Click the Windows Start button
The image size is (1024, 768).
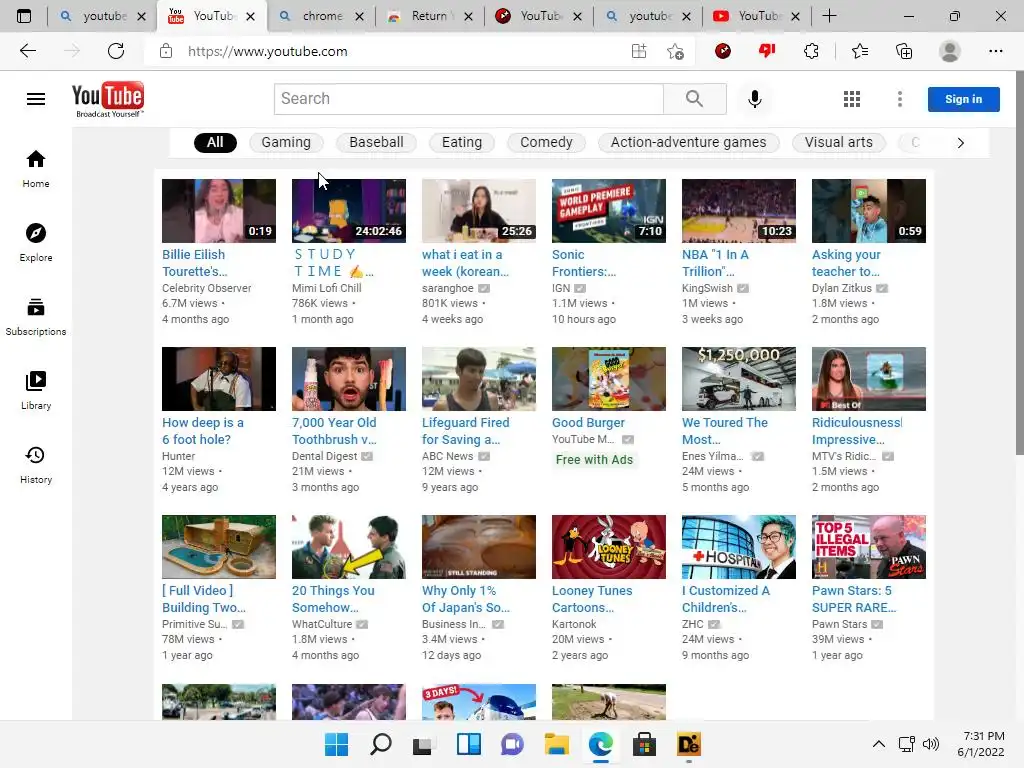pyautogui.click(x=336, y=744)
